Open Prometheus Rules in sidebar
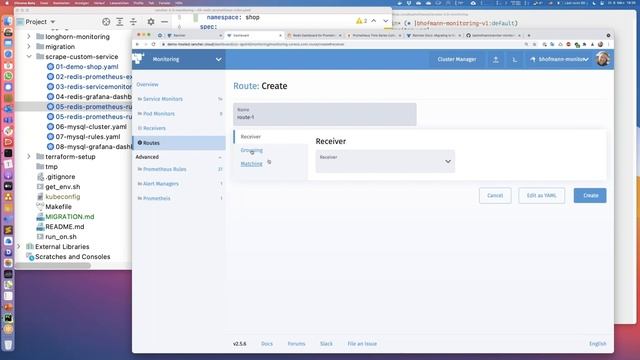 pyautogui.click(x=179, y=169)
